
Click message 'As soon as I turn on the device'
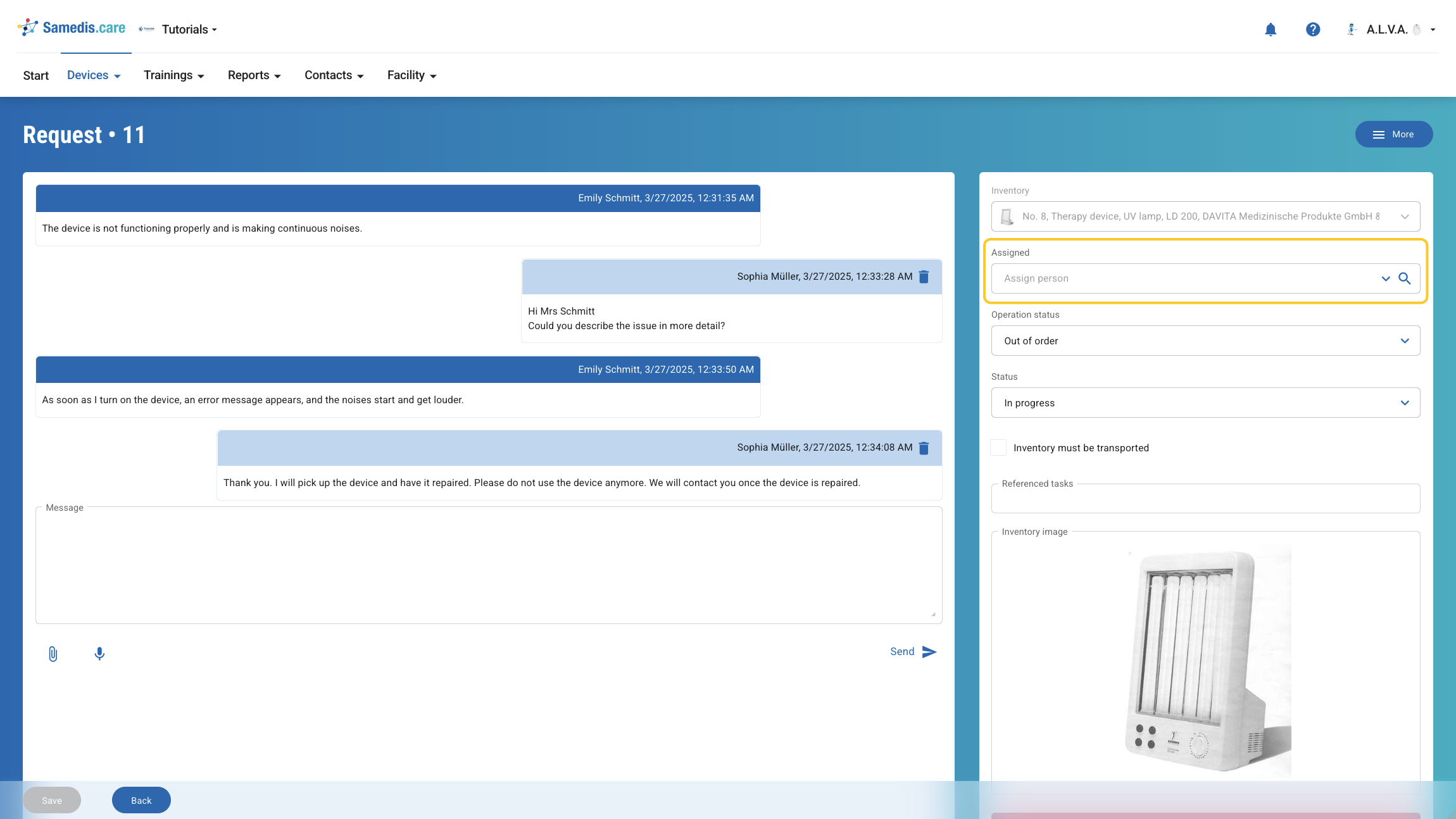(x=253, y=400)
